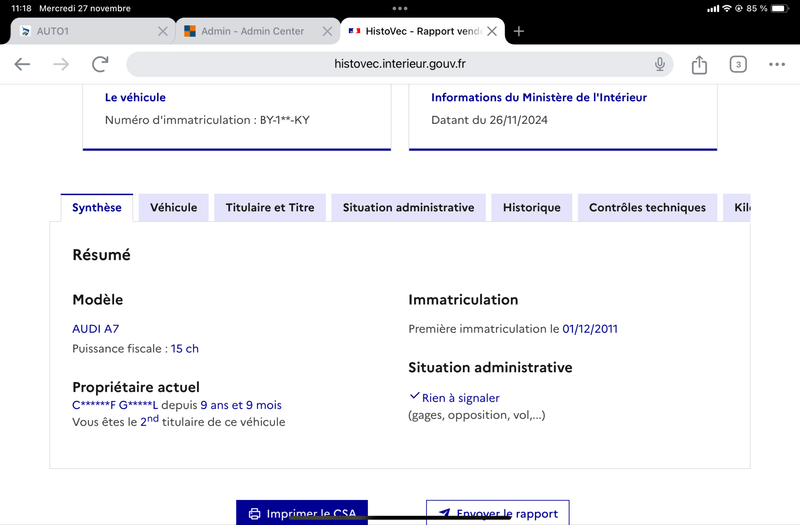Screen dimensions: 800x525
Task: Click the Imprimer le CSA button
Action: click(x=302, y=512)
